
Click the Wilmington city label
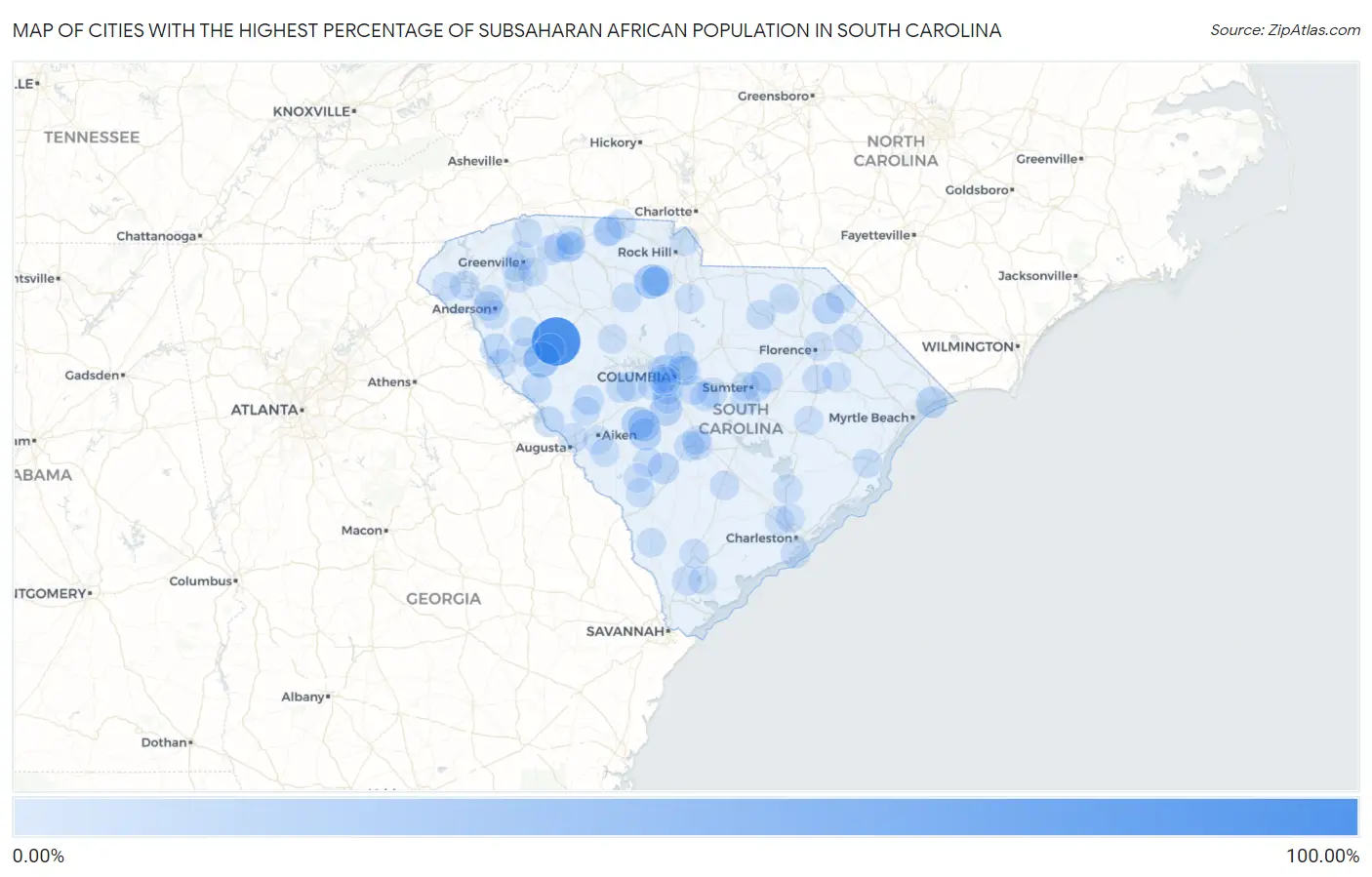click(x=969, y=347)
